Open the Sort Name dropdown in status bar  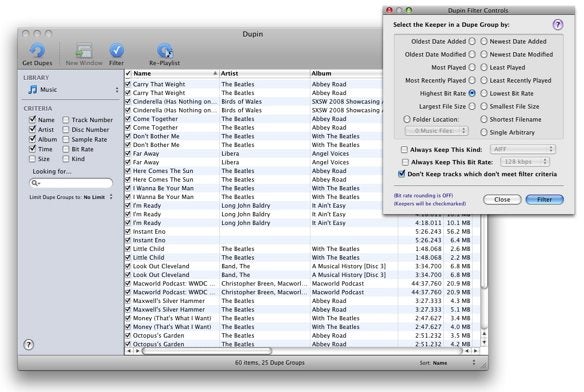[x=474, y=362]
